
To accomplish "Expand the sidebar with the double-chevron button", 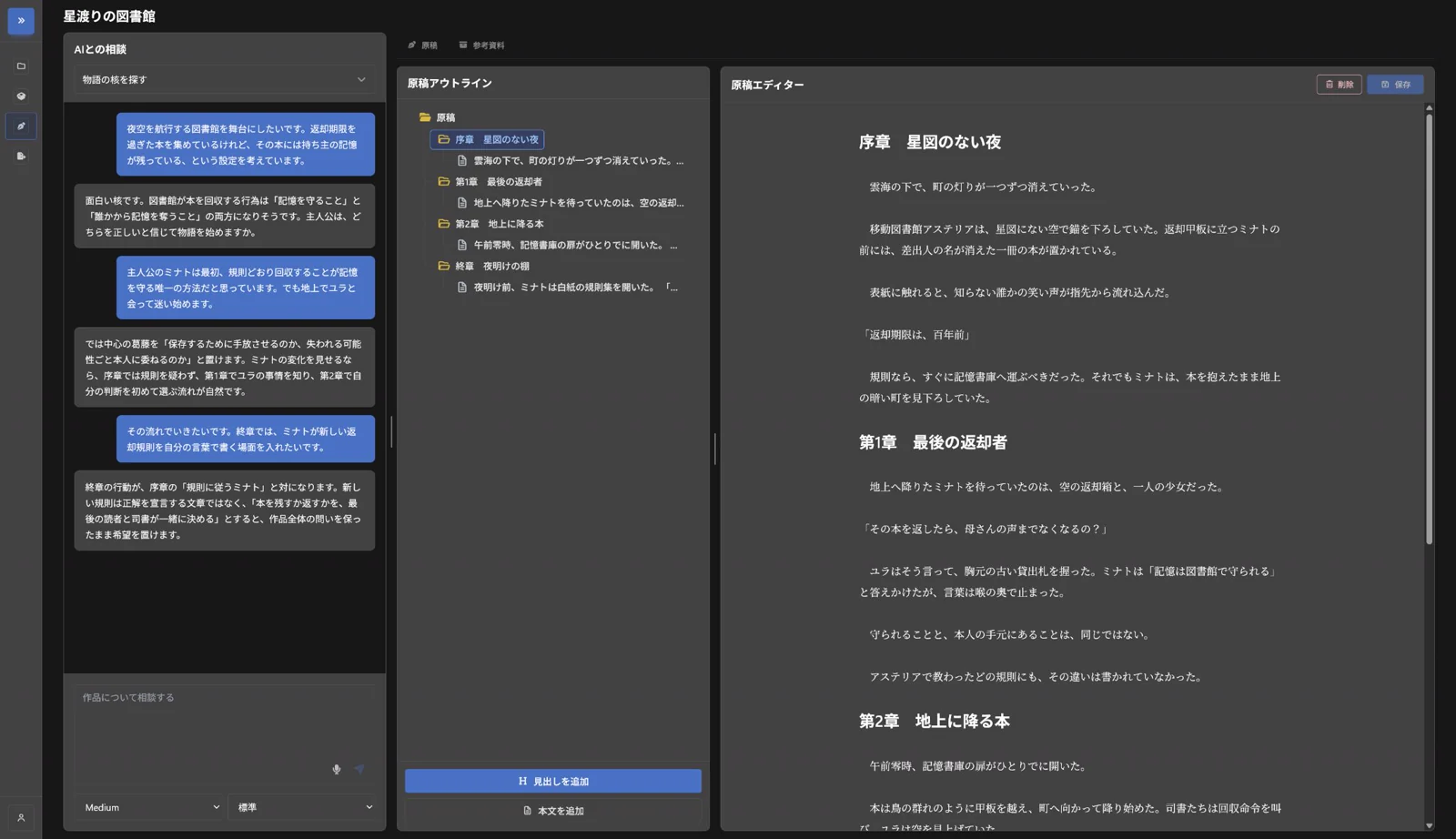I will [21, 20].
